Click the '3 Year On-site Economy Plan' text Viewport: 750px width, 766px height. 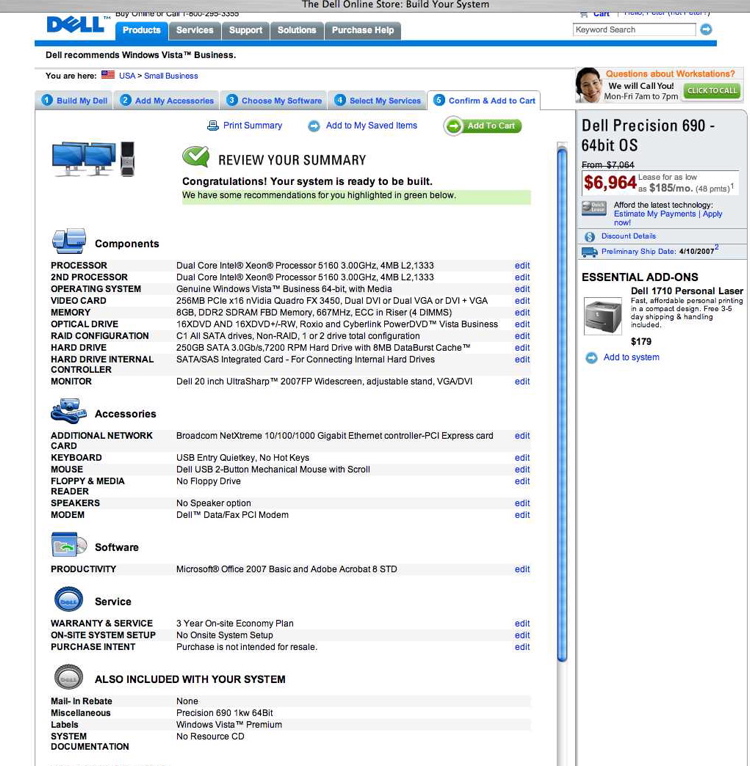235,623
